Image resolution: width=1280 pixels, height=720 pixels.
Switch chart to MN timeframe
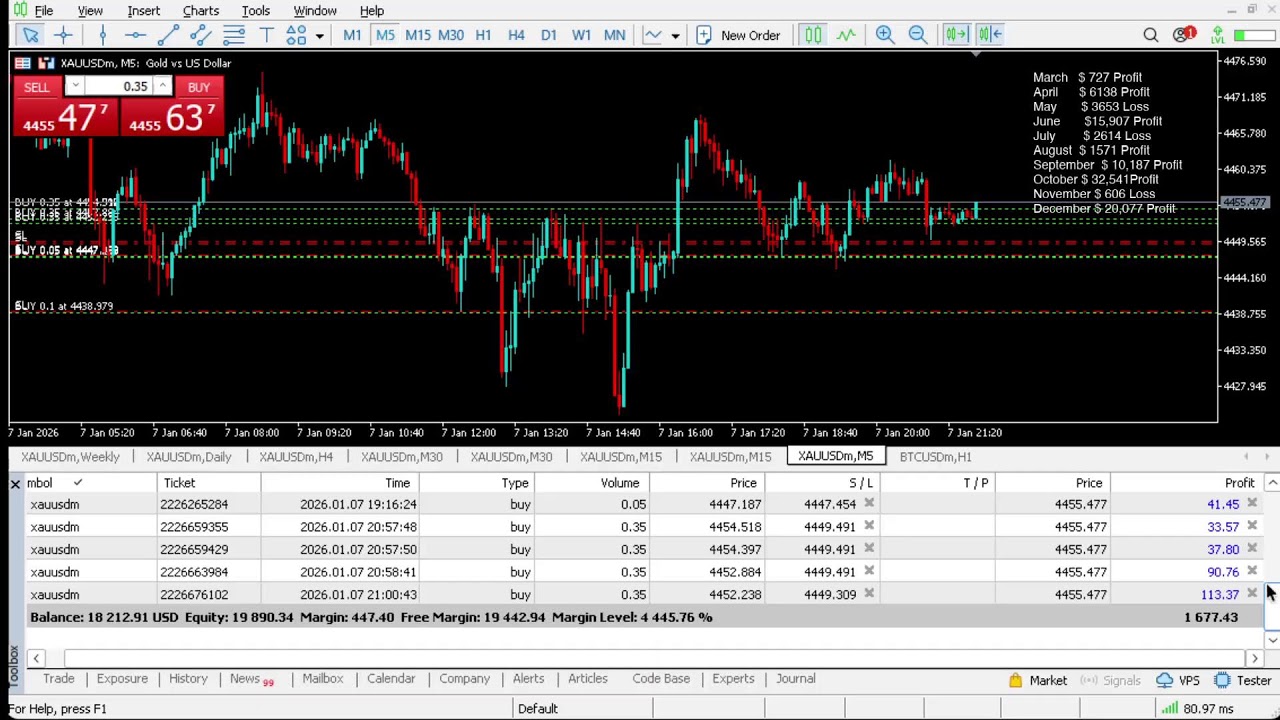tap(614, 35)
